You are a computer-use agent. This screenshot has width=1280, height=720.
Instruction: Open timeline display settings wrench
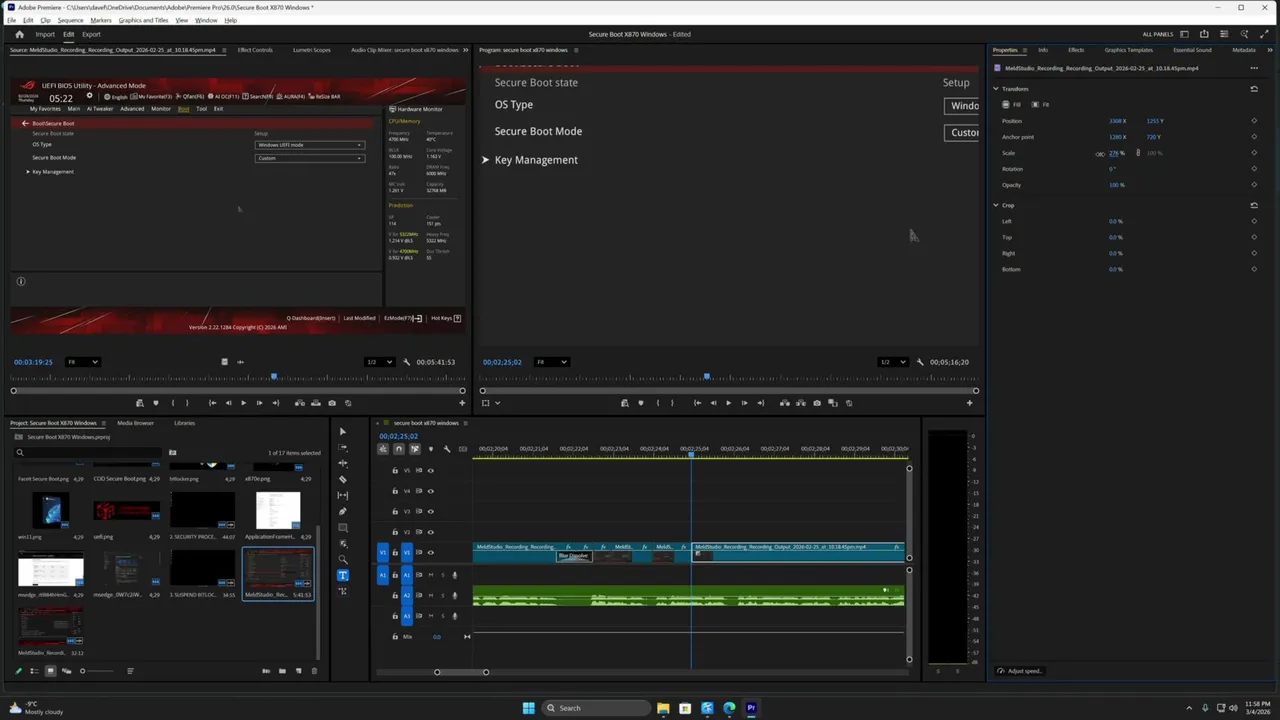(x=447, y=449)
